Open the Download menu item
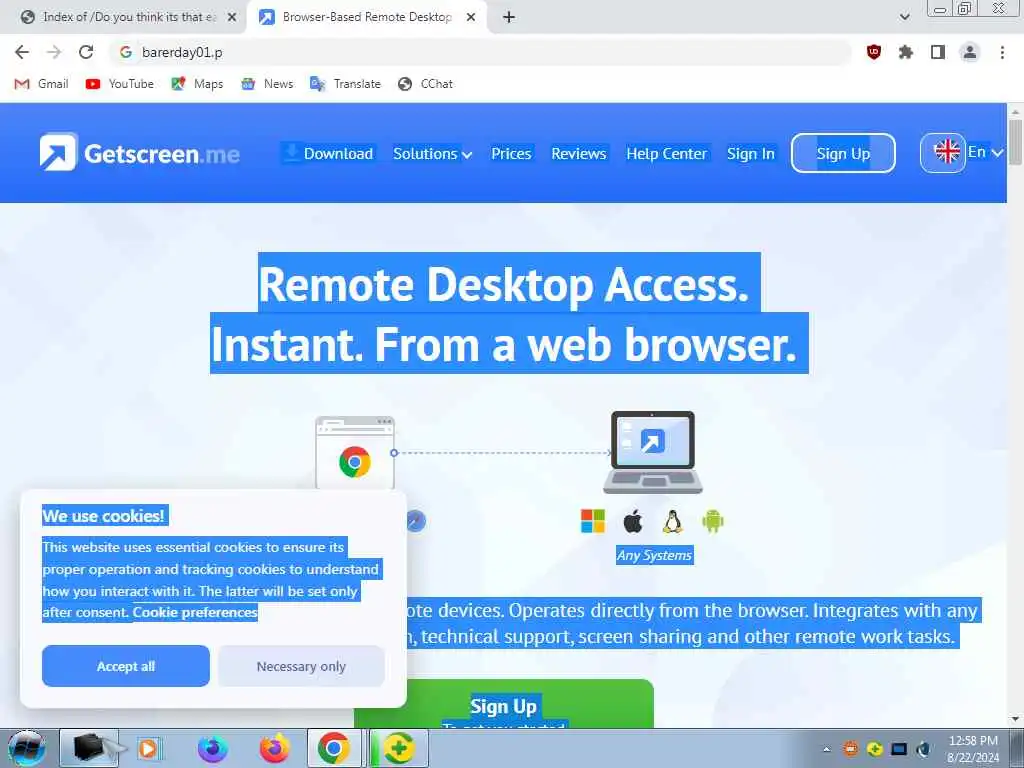 point(328,153)
